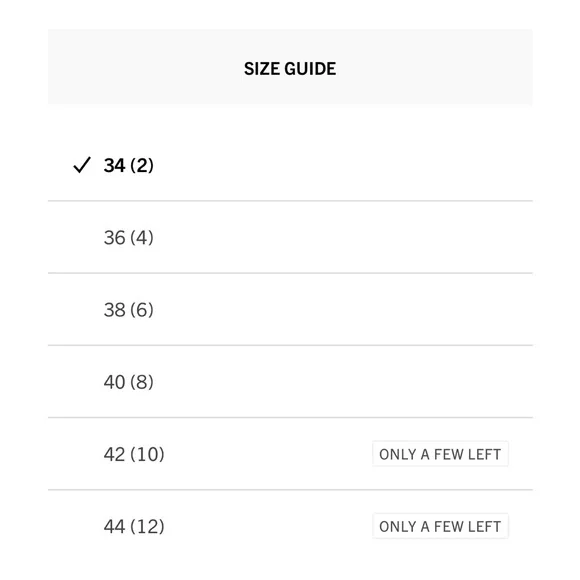The image size is (580, 580).
Task: Open the SIZE GUIDE
Action: click(x=290, y=67)
